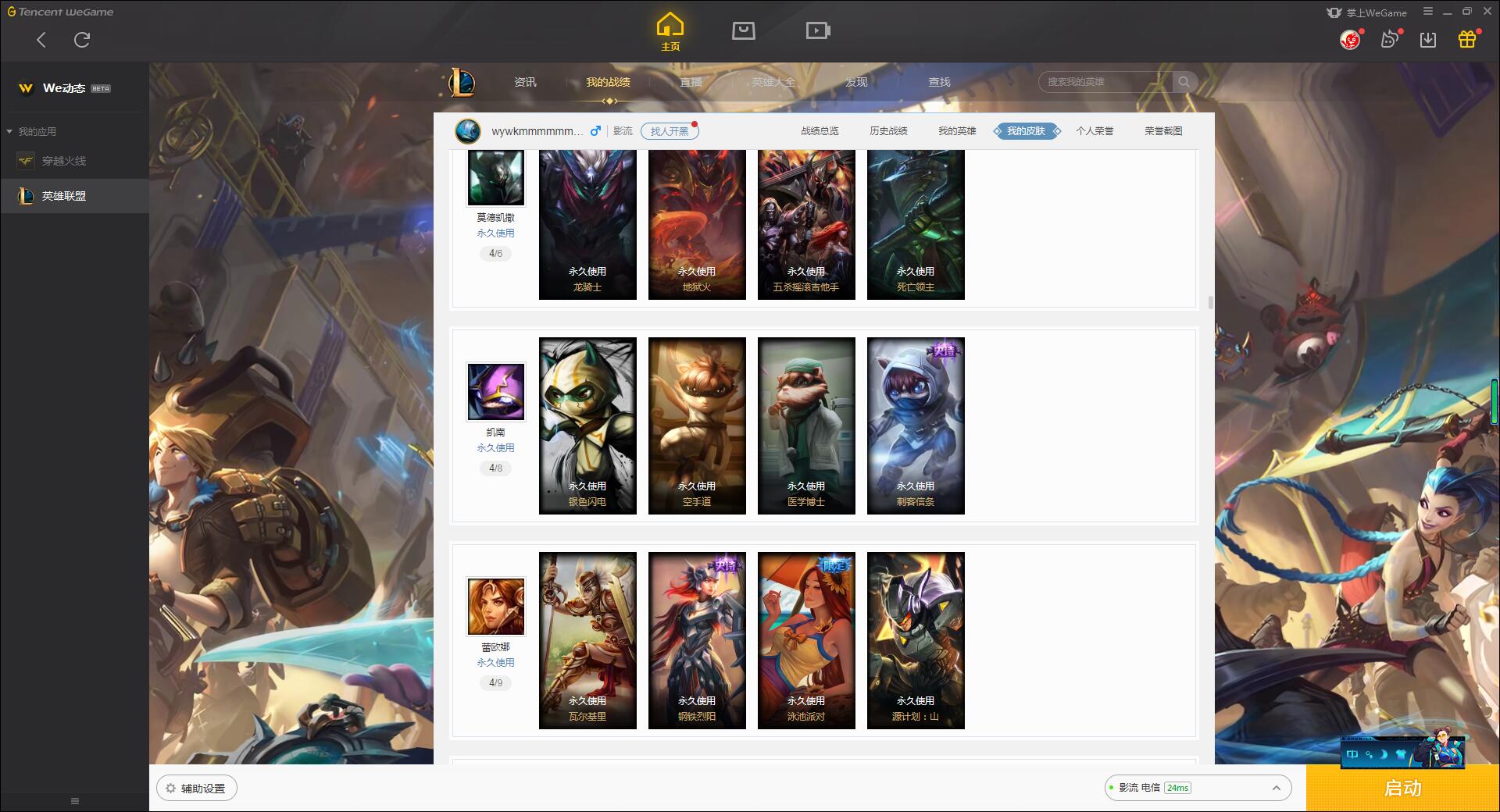Click the 4/8 skin count badge
The image size is (1500, 812).
496,468
